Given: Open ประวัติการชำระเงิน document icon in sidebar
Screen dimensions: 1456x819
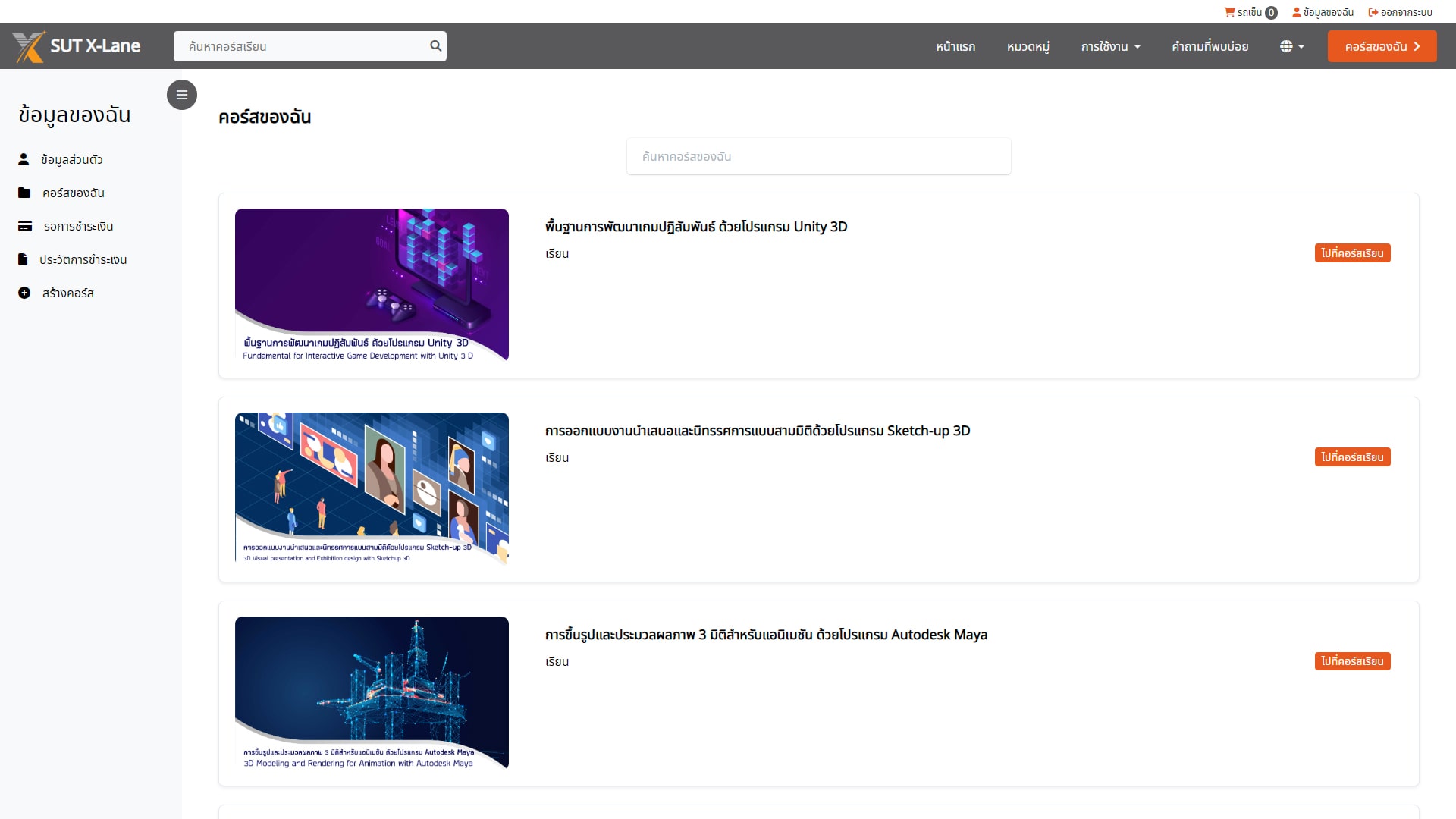Looking at the screenshot, I should click(23, 259).
